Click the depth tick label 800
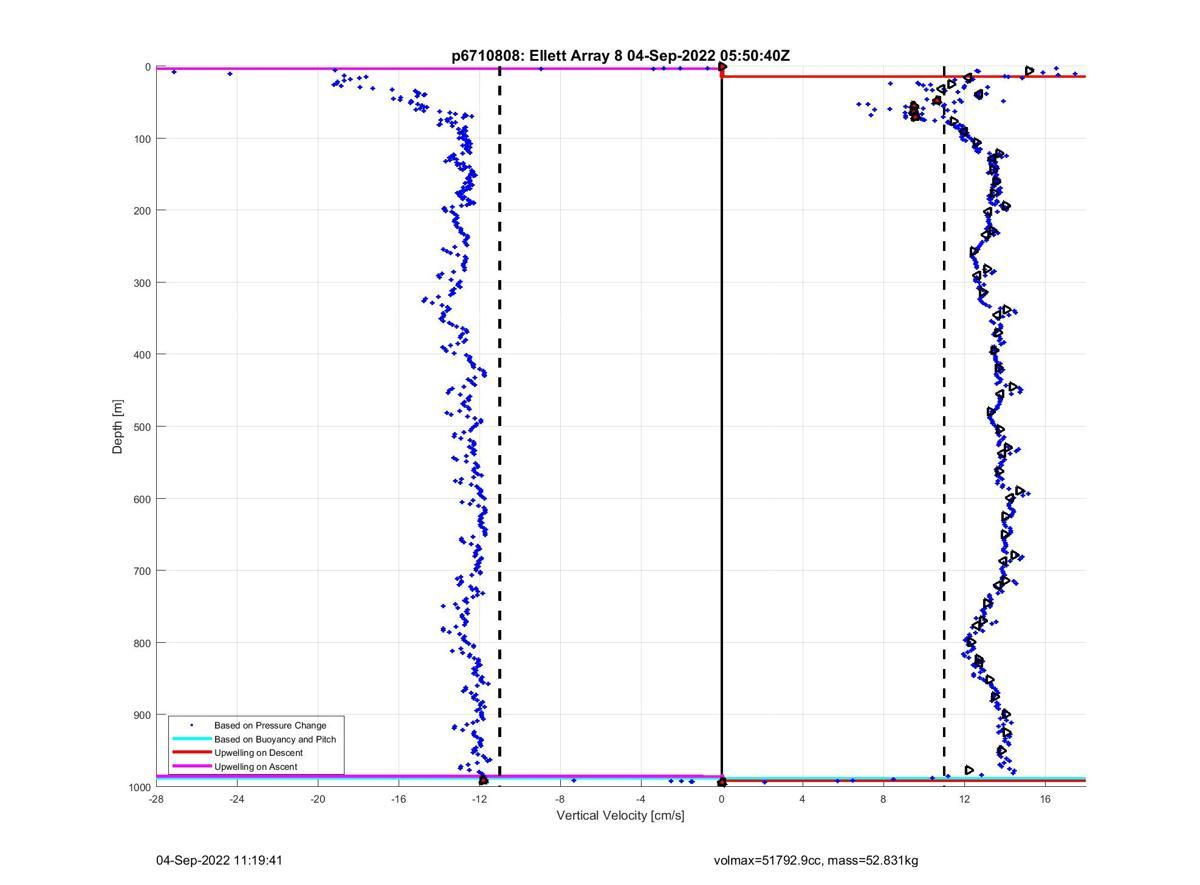The image size is (1200, 885). click(142, 643)
